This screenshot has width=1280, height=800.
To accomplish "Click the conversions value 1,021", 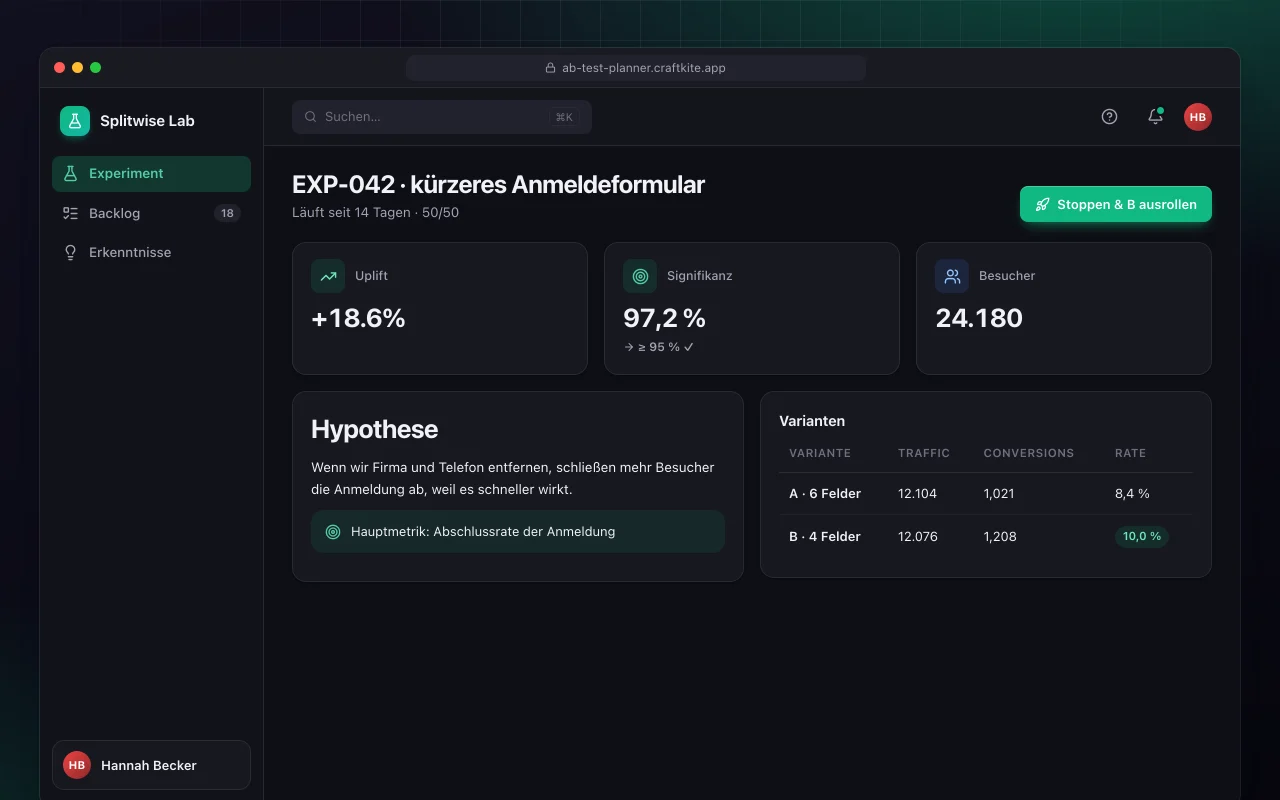I will click(x=1000, y=494).
